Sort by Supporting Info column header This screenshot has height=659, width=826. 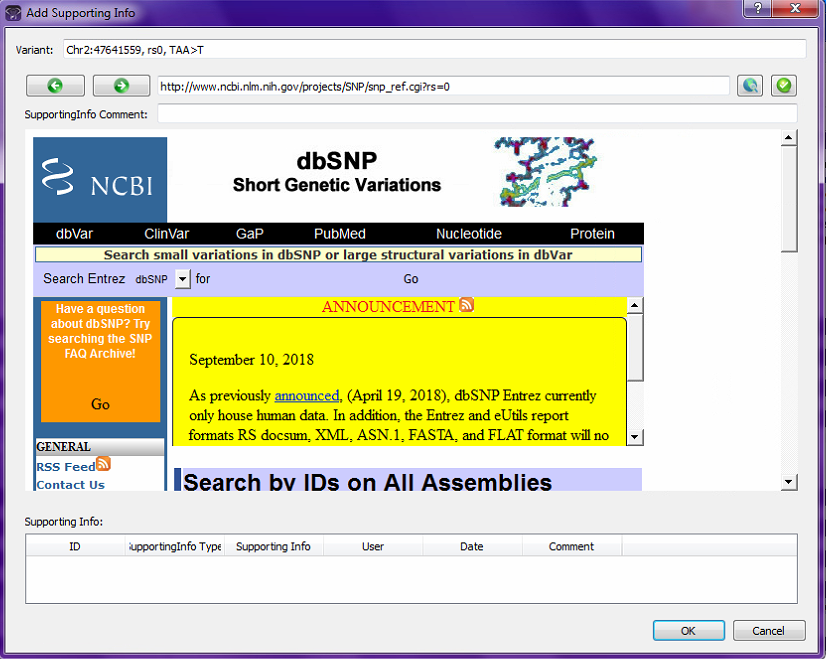[273, 546]
